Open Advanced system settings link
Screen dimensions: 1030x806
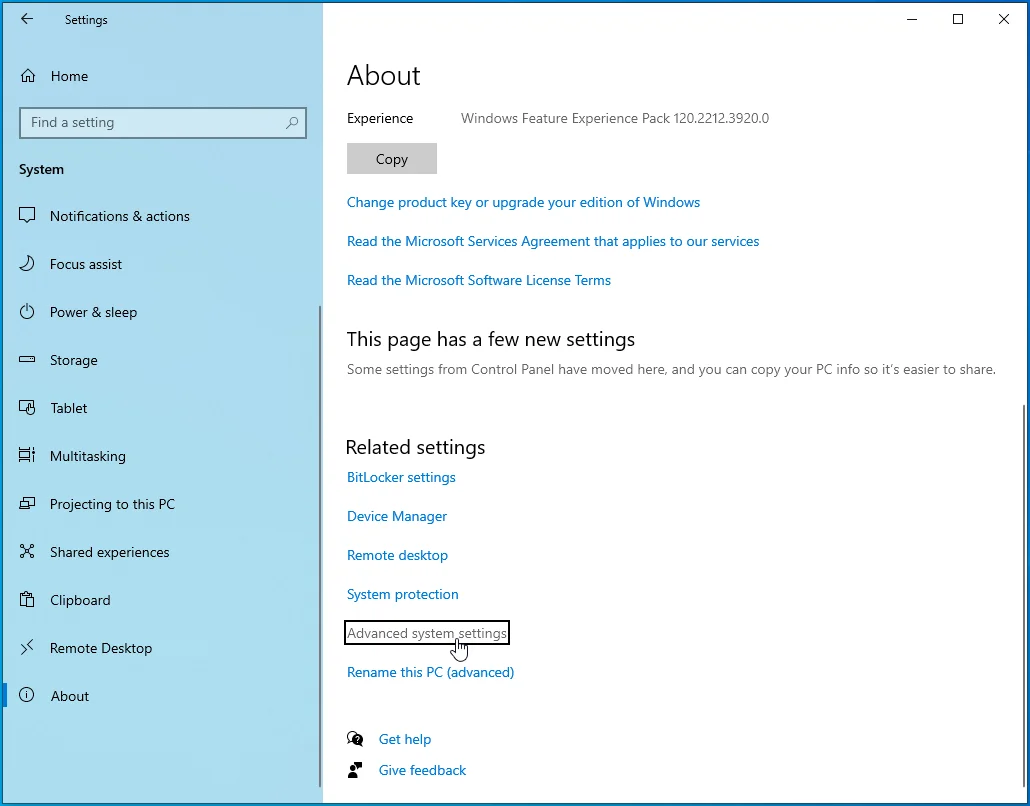[427, 633]
